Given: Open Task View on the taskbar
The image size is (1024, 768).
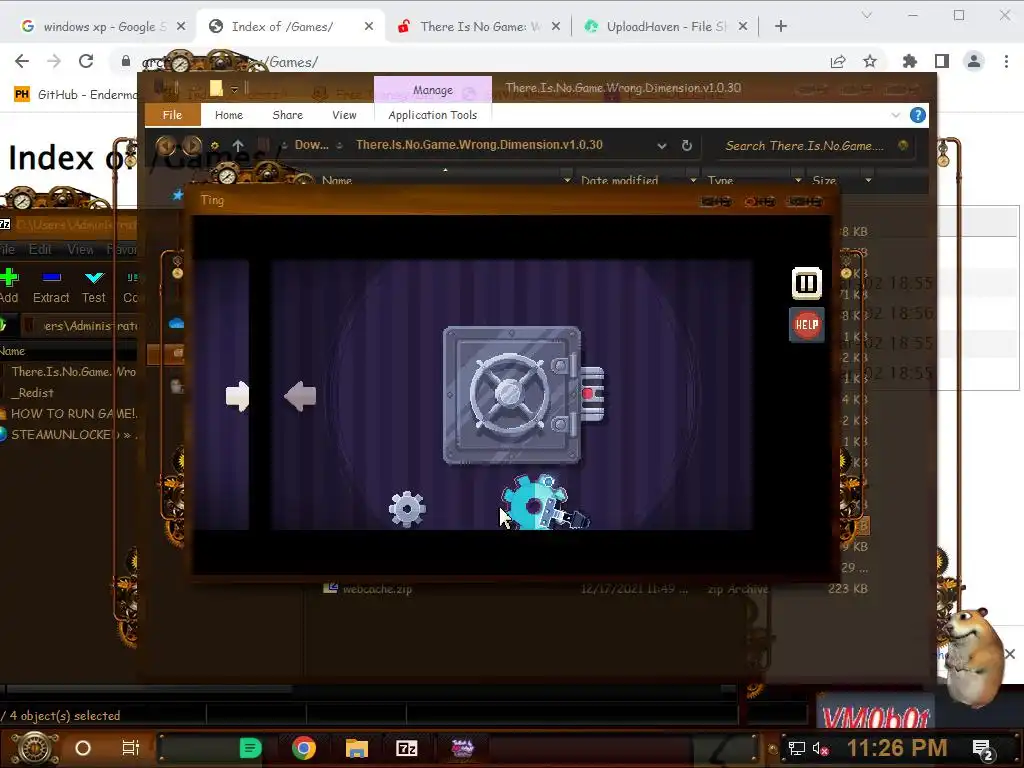Looking at the screenshot, I should (x=131, y=748).
